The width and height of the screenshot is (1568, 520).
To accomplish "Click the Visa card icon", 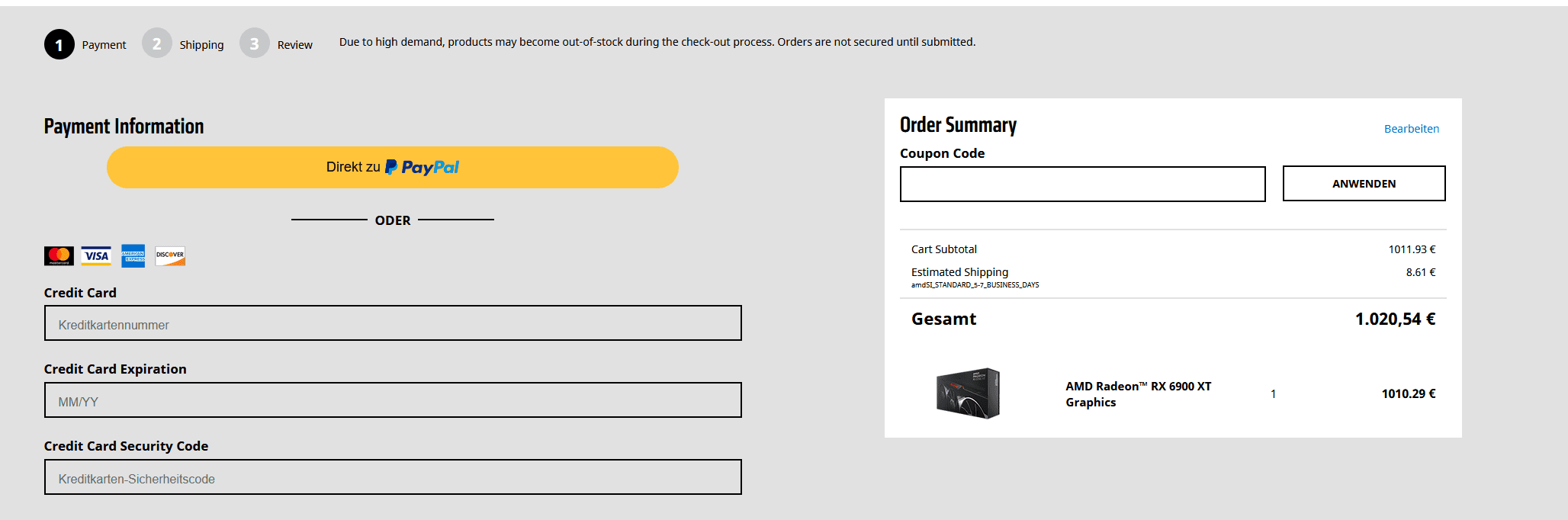I will click(96, 256).
